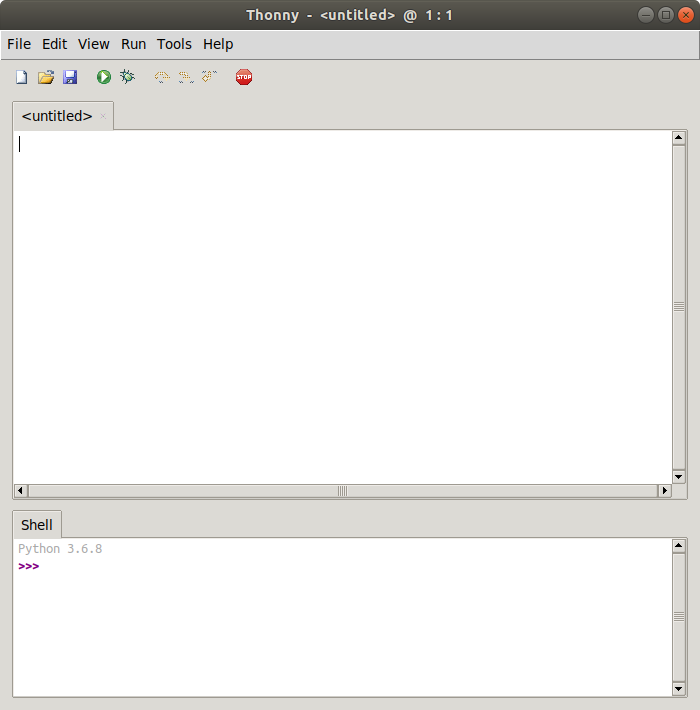Run current script with green play icon
Image resolution: width=700 pixels, height=710 pixels.
pos(104,77)
